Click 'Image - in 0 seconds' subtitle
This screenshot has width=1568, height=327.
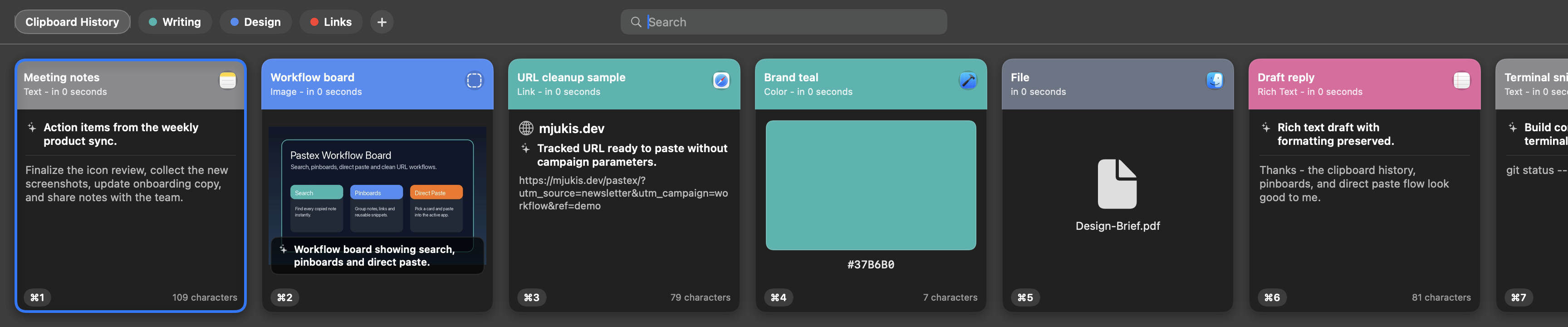[x=316, y=92]
